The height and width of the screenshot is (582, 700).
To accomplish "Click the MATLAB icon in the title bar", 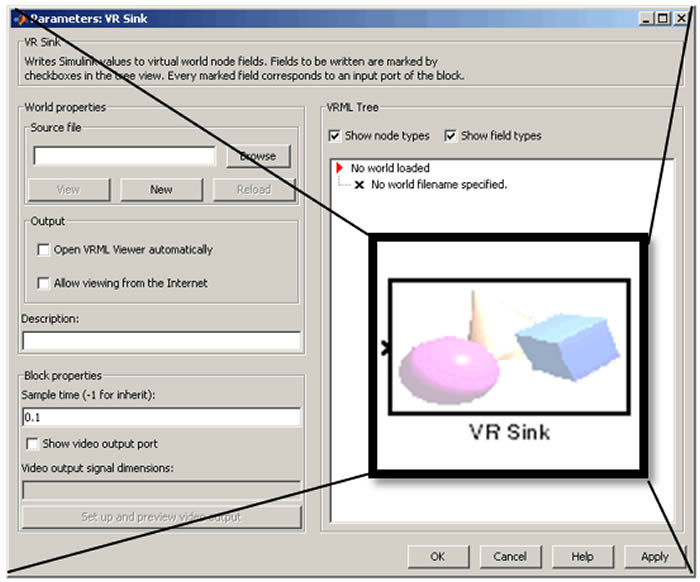I will tap(19, 18).
